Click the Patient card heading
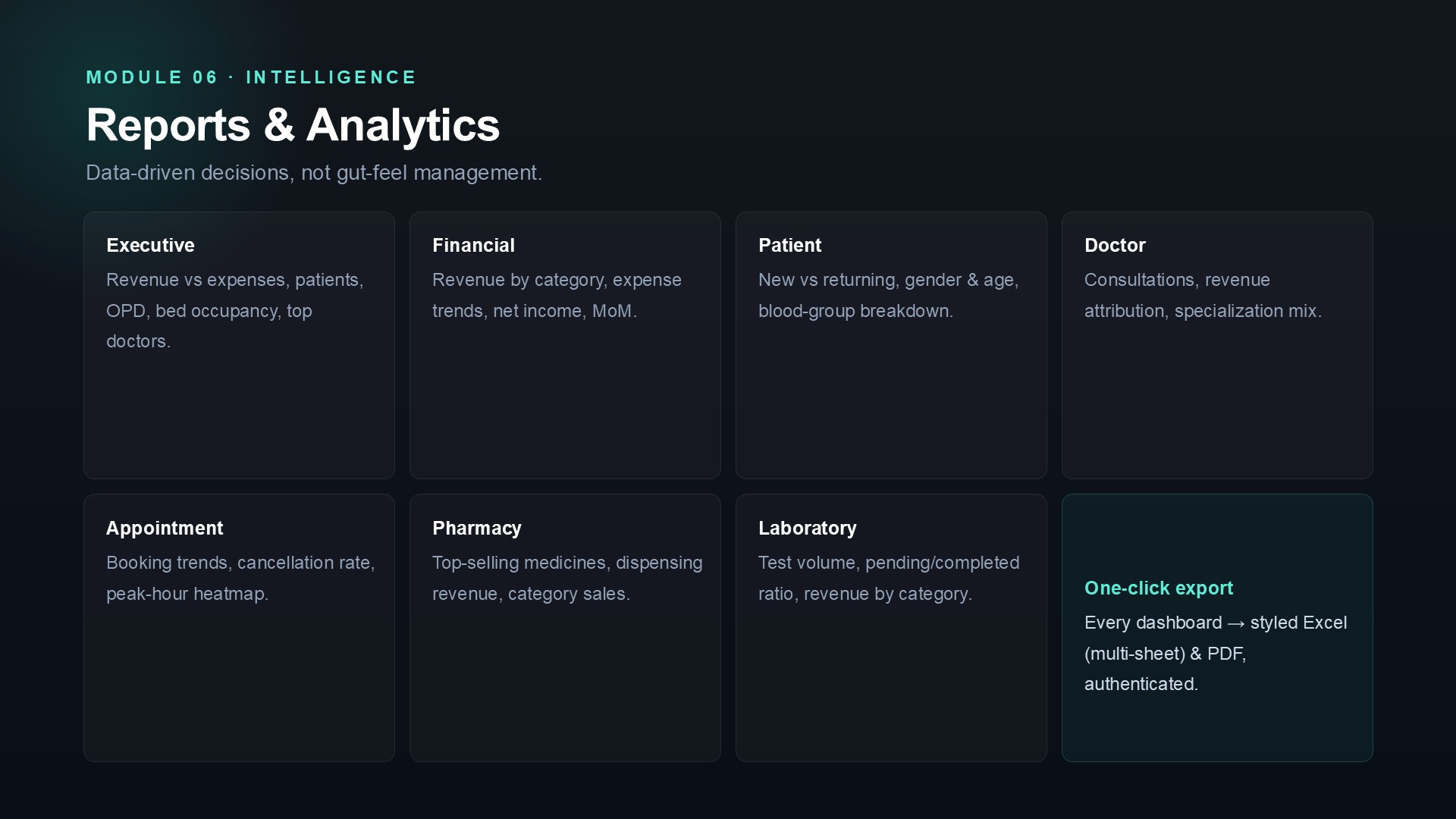Screen dimensions: 1456x819 789,245
